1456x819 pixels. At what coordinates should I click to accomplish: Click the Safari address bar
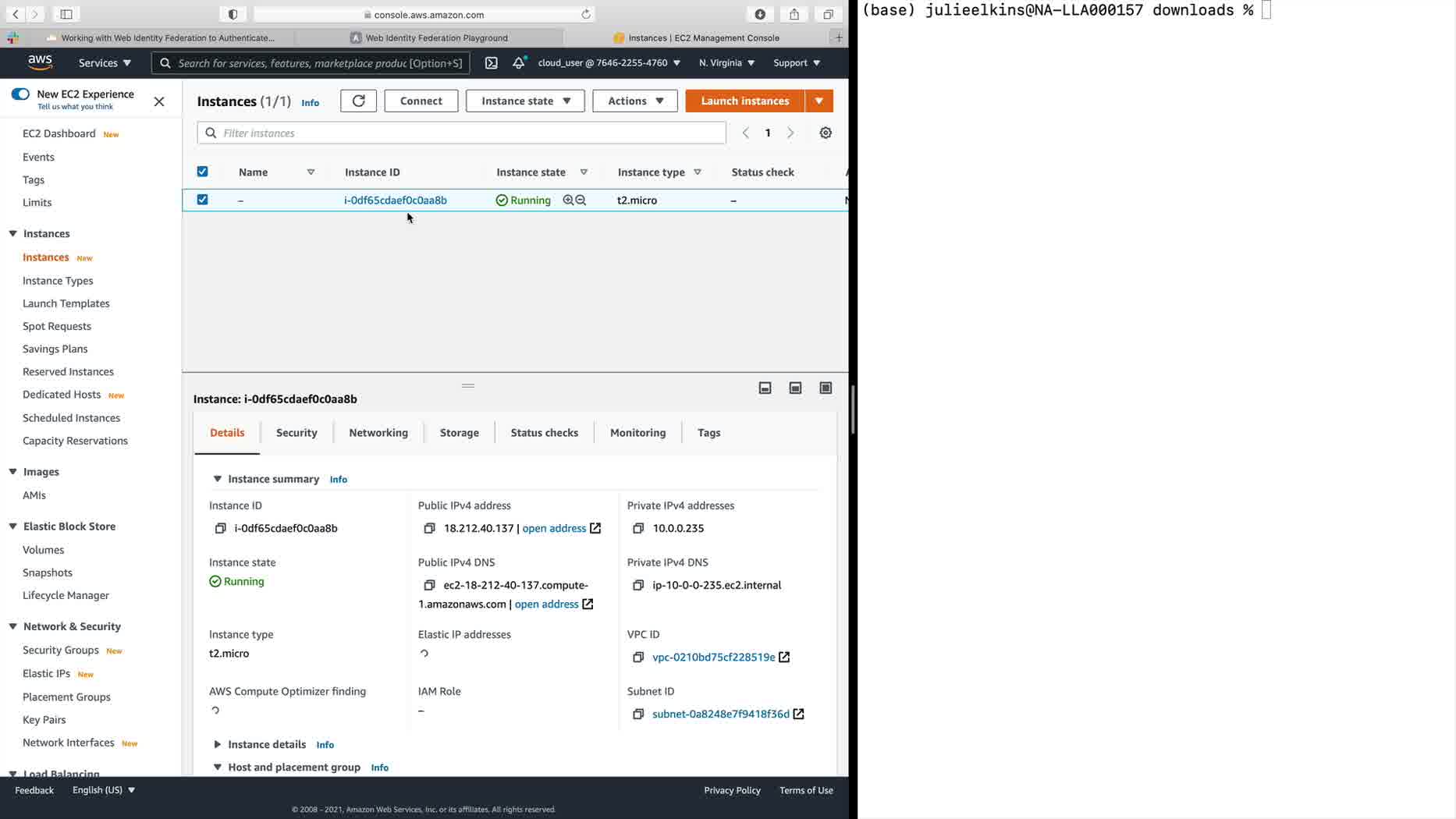pos(424,14)
